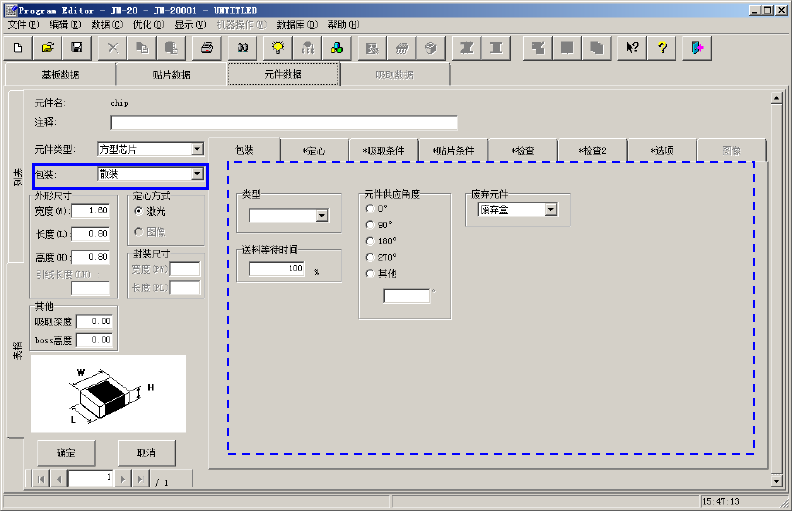
Task: Click the context help arrow icon
Action: (x=632, y=47)
